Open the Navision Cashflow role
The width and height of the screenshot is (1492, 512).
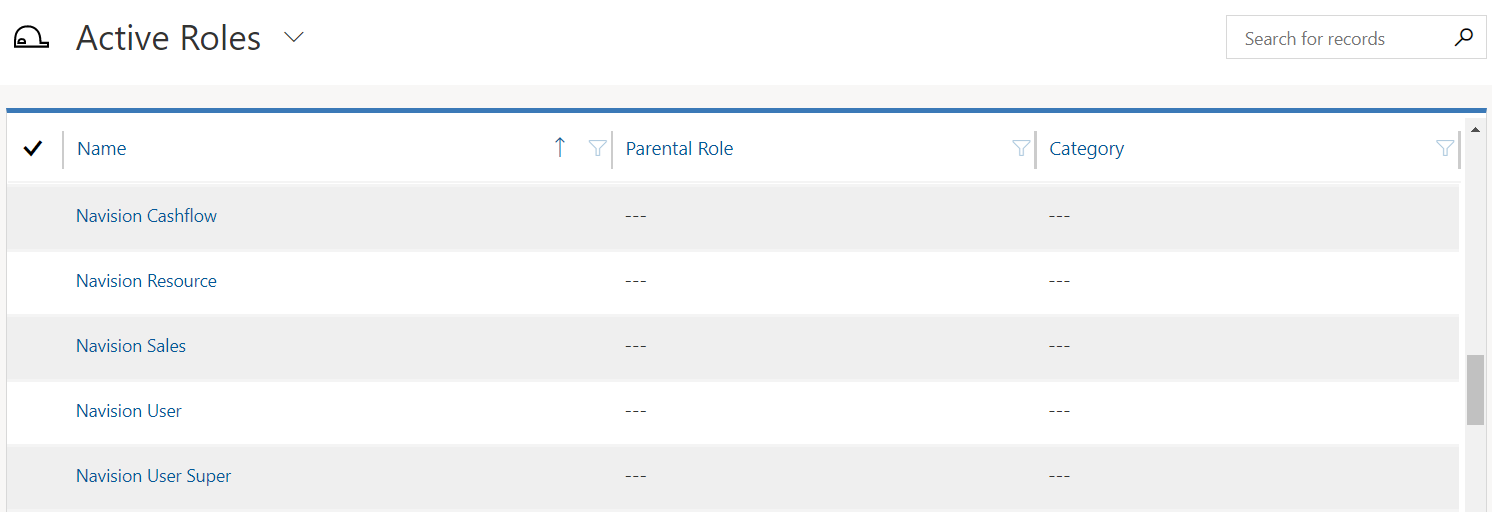pyautogui.click(x=146, y=216)
